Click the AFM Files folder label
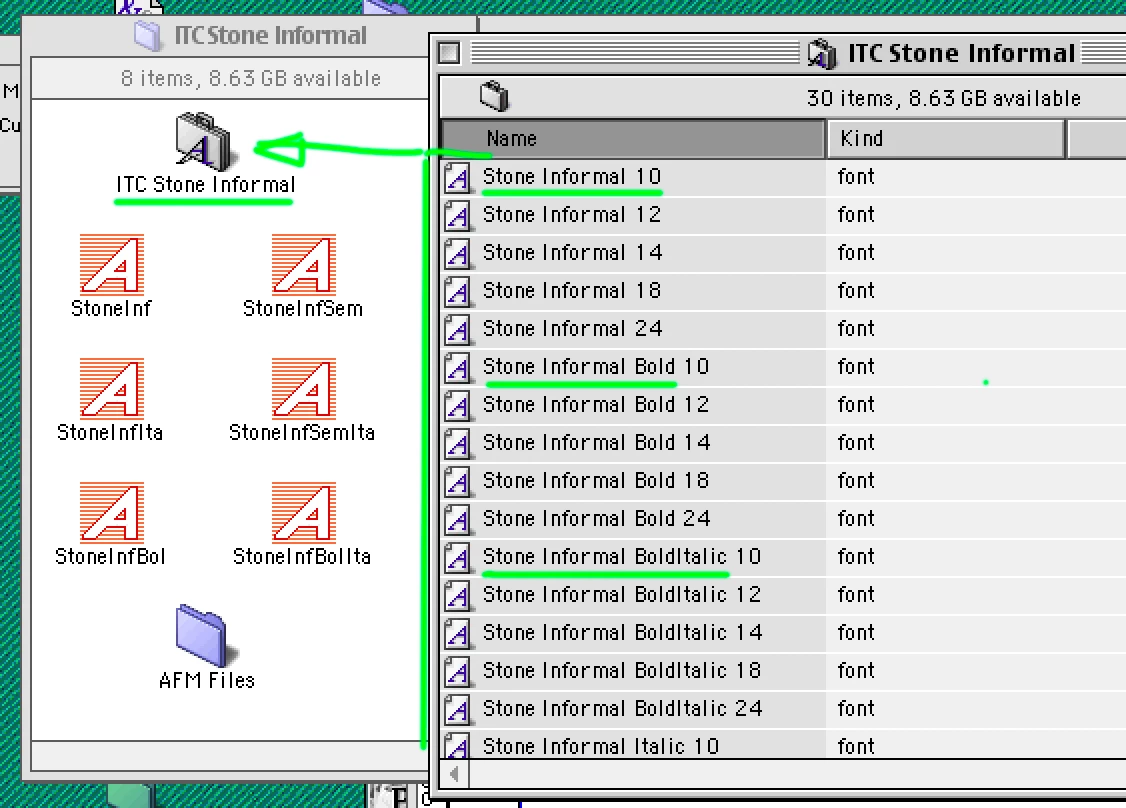Screen dimensions: 1126x808 click(x=207, y=681)
